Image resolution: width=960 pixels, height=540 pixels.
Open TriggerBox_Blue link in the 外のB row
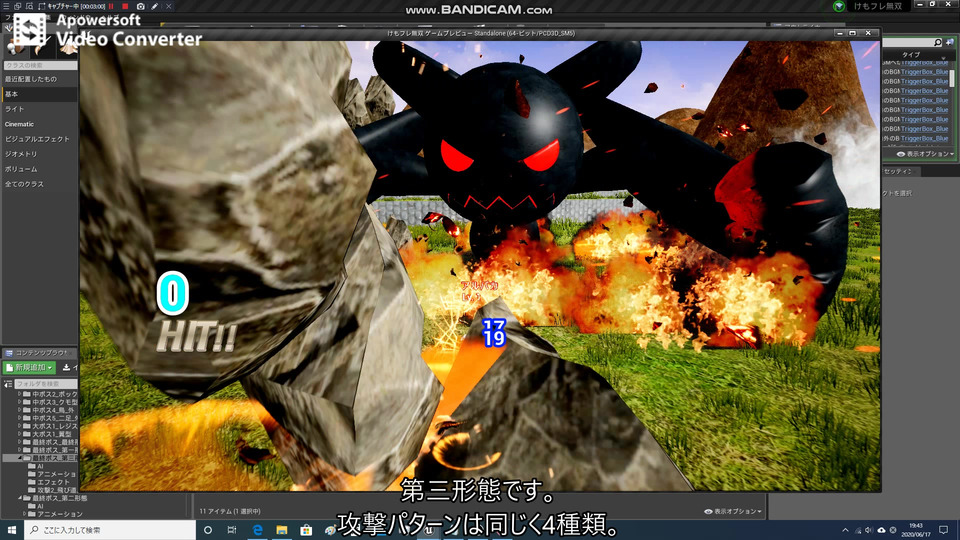pyautogui.click(x=924, y=138)
